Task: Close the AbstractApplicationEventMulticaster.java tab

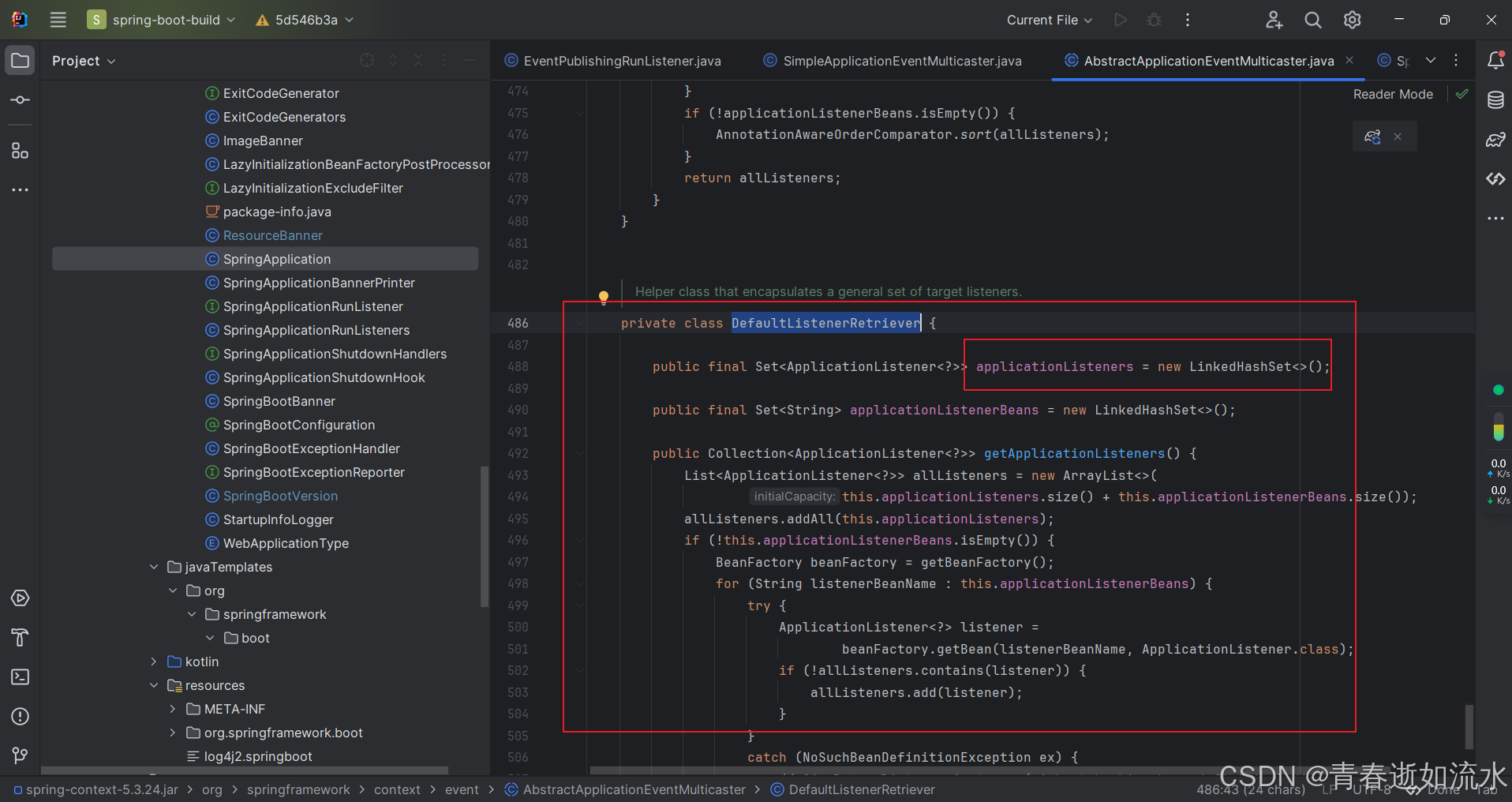Action: click(1349, 60)
